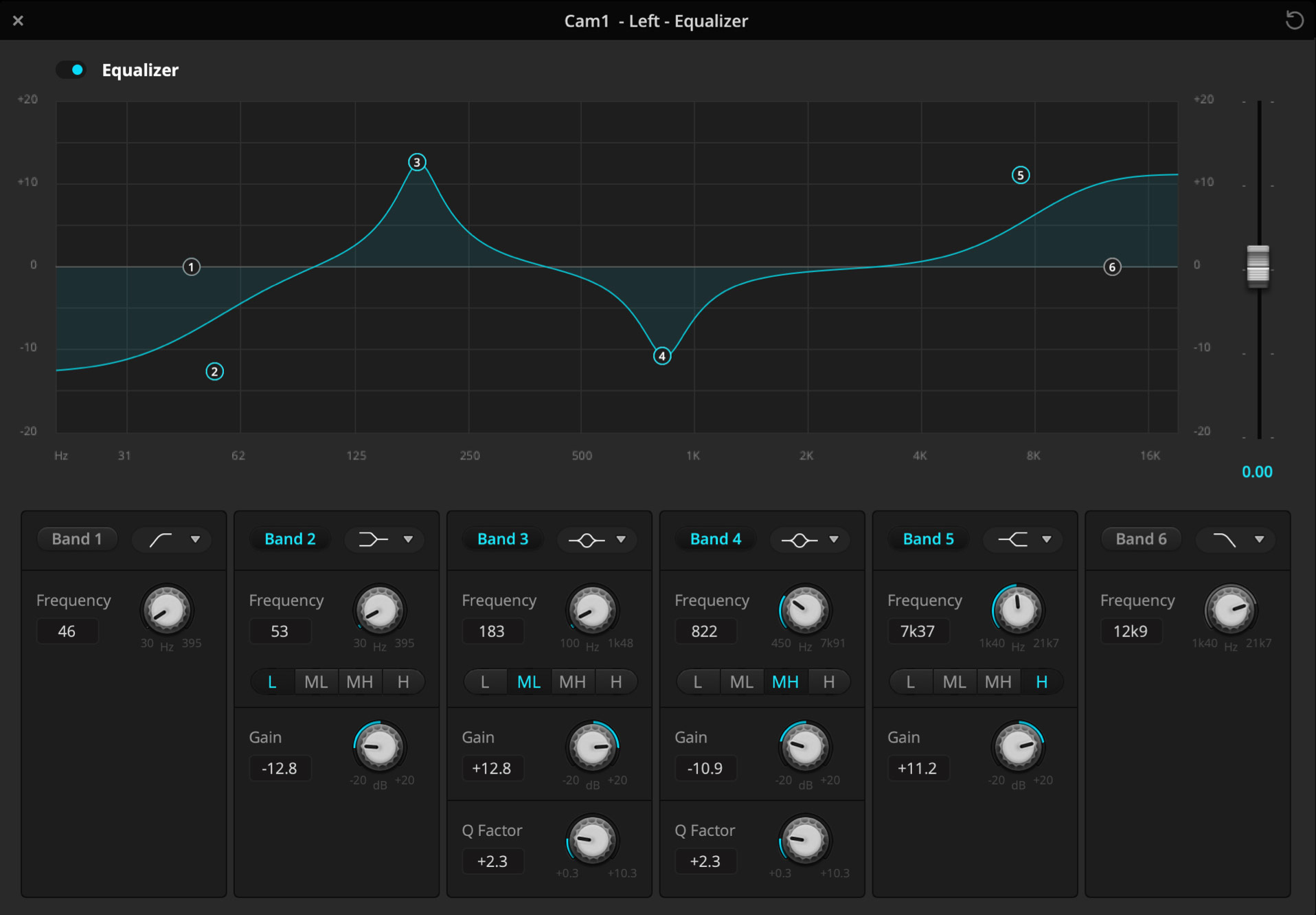Click the Band 6 label button
Screen dimensions: 1316x915
click(x=1141, y=539)
